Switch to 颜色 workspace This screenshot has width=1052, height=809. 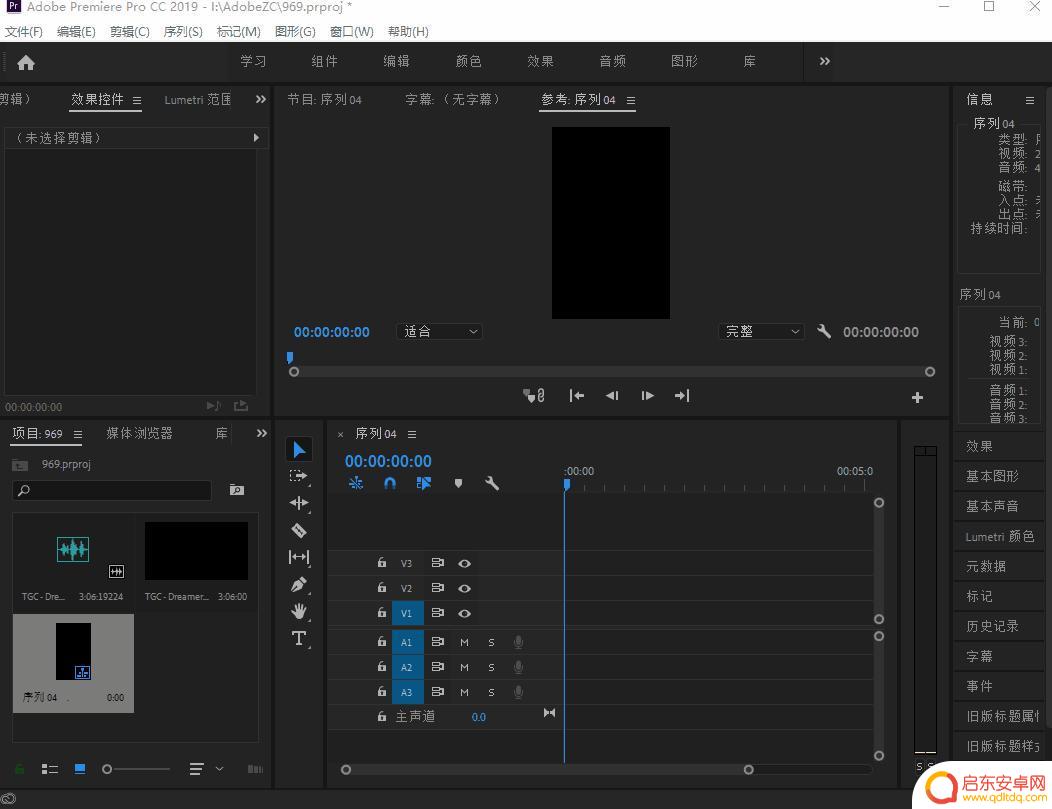click(468, 61)
